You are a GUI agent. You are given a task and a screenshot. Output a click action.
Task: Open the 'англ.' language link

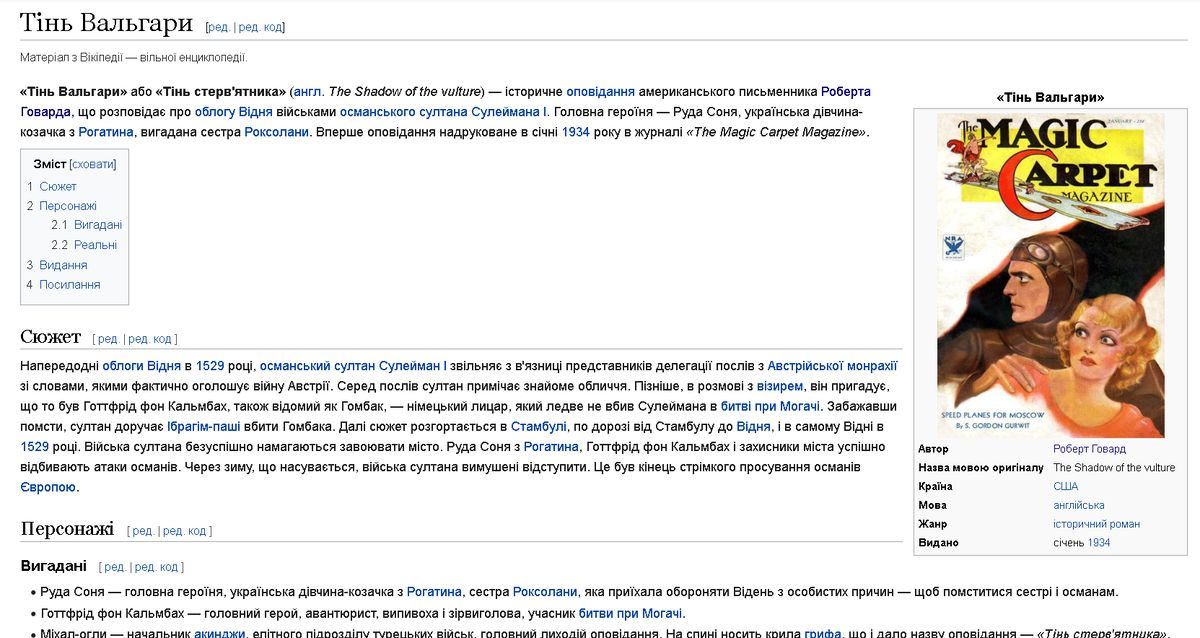click(307, 92)
